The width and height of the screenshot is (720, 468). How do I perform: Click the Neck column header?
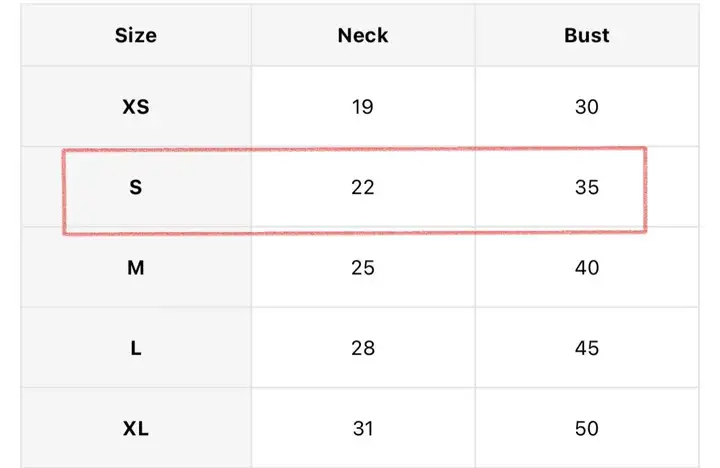coord(363,35)
